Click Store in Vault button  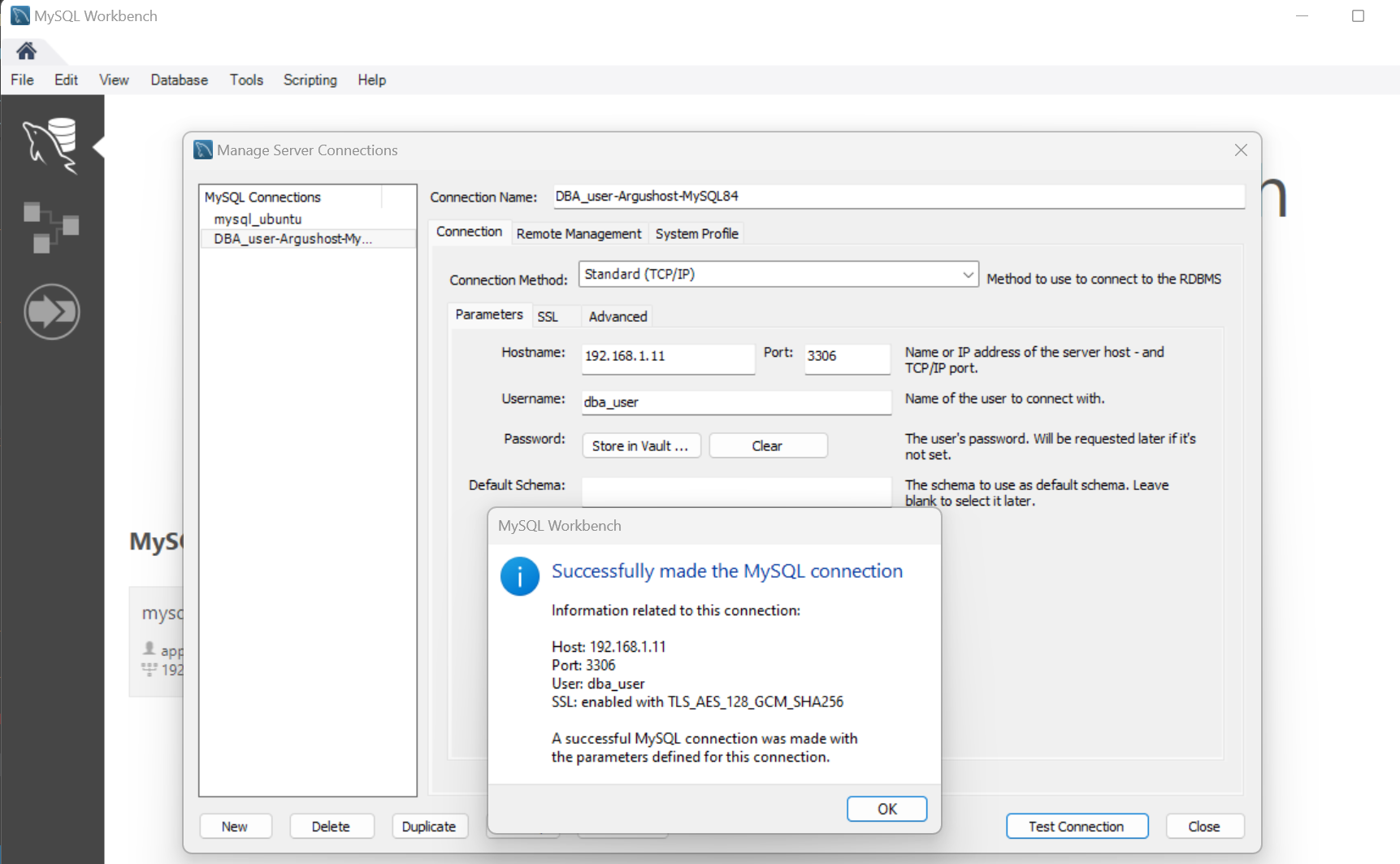[x=641, y=445]
